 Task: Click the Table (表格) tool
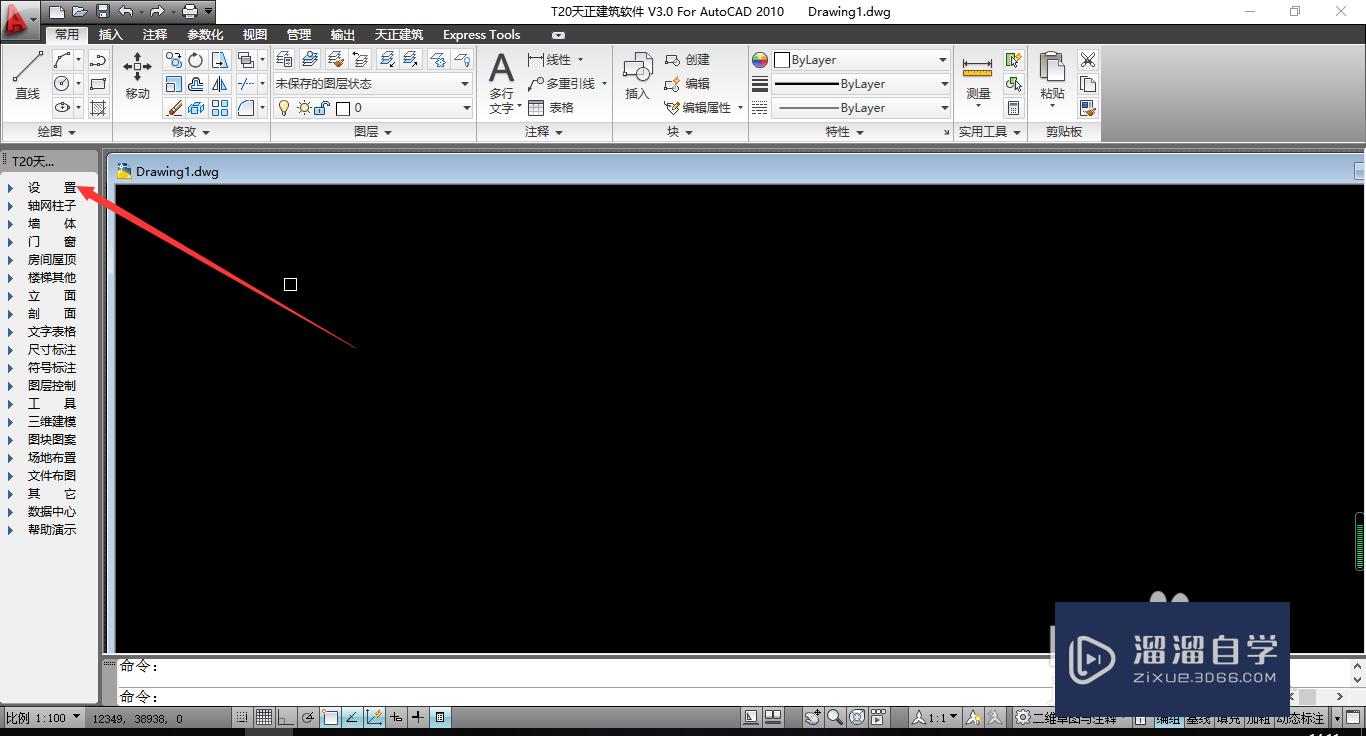[551, 108]
